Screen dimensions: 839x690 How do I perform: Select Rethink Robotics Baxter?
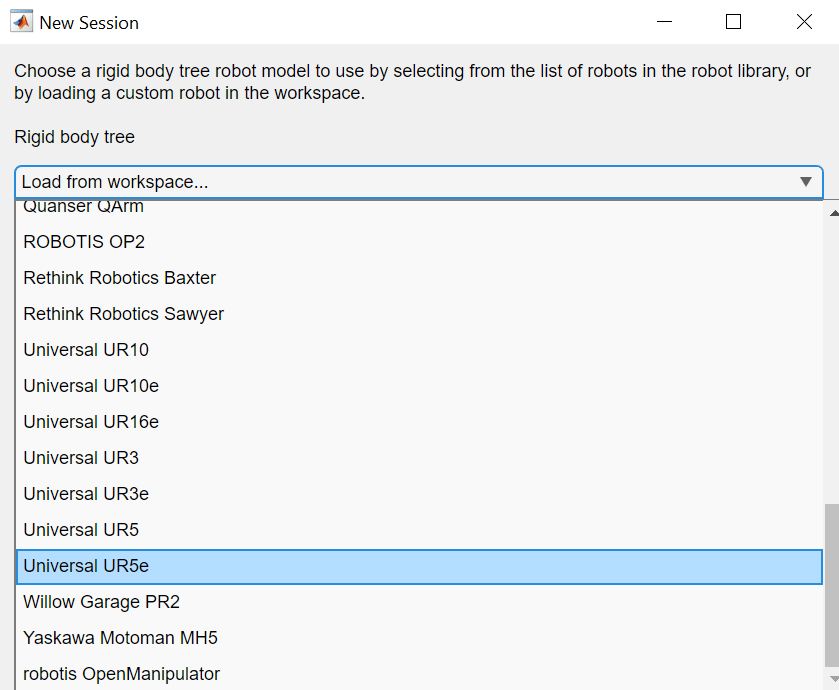pos(119,278)
